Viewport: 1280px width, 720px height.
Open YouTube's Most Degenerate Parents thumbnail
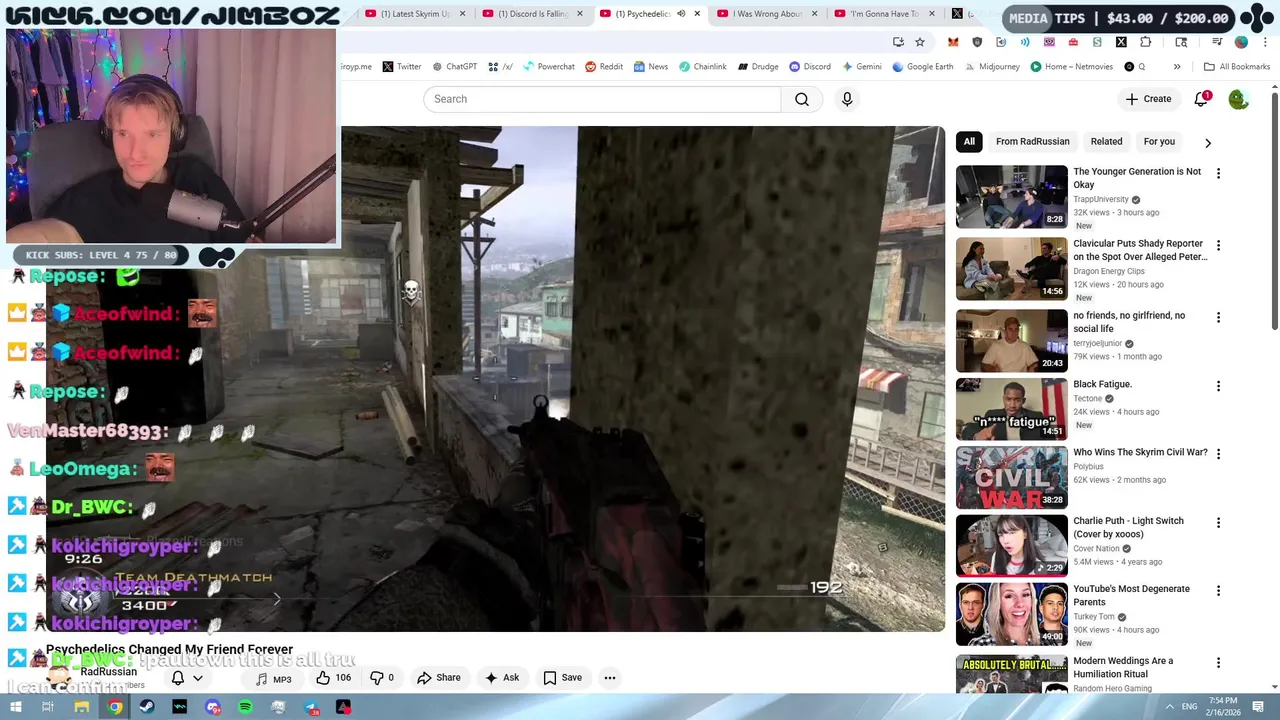pos(1011,614)
